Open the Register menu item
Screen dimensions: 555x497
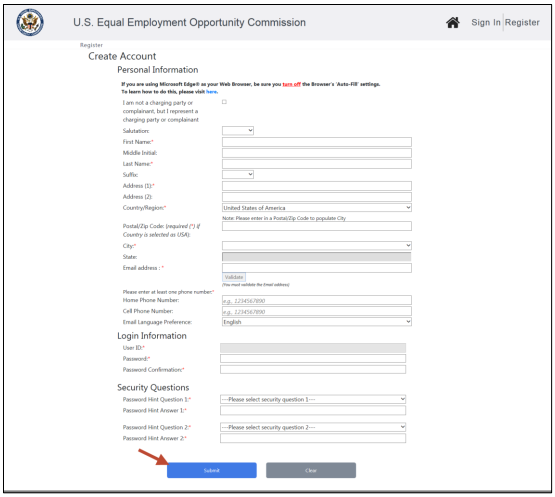522,22
